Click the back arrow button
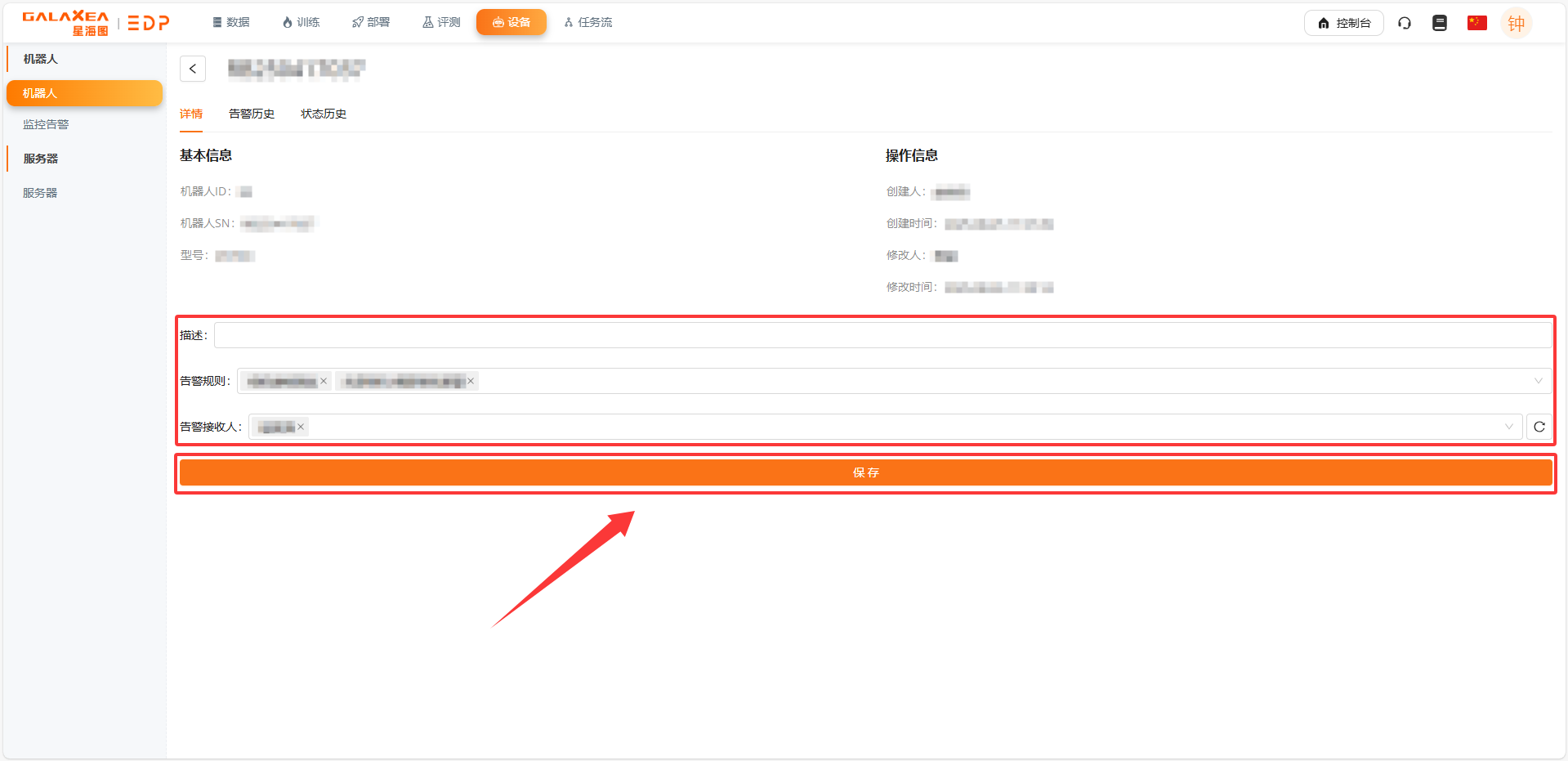 193,69
